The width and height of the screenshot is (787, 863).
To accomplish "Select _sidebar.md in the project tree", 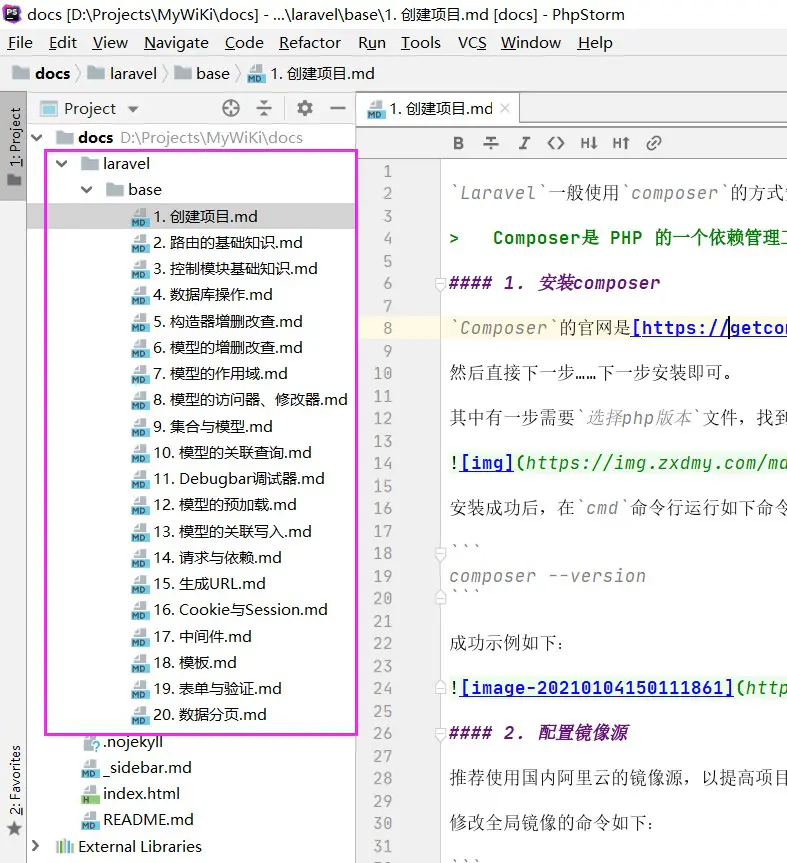I will [x=136, y=768].
